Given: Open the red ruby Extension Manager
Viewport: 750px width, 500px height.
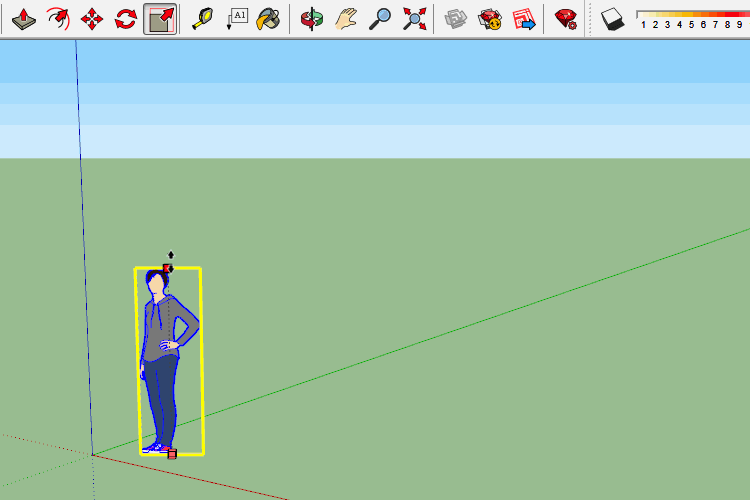Looking at the screenshot, I should point(566,18).
